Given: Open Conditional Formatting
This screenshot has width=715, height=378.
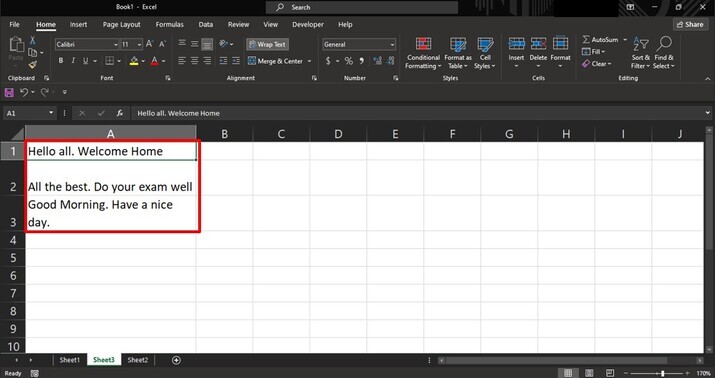Looking at the screenshot, I should pyautogui.click(x=424, y=53).
